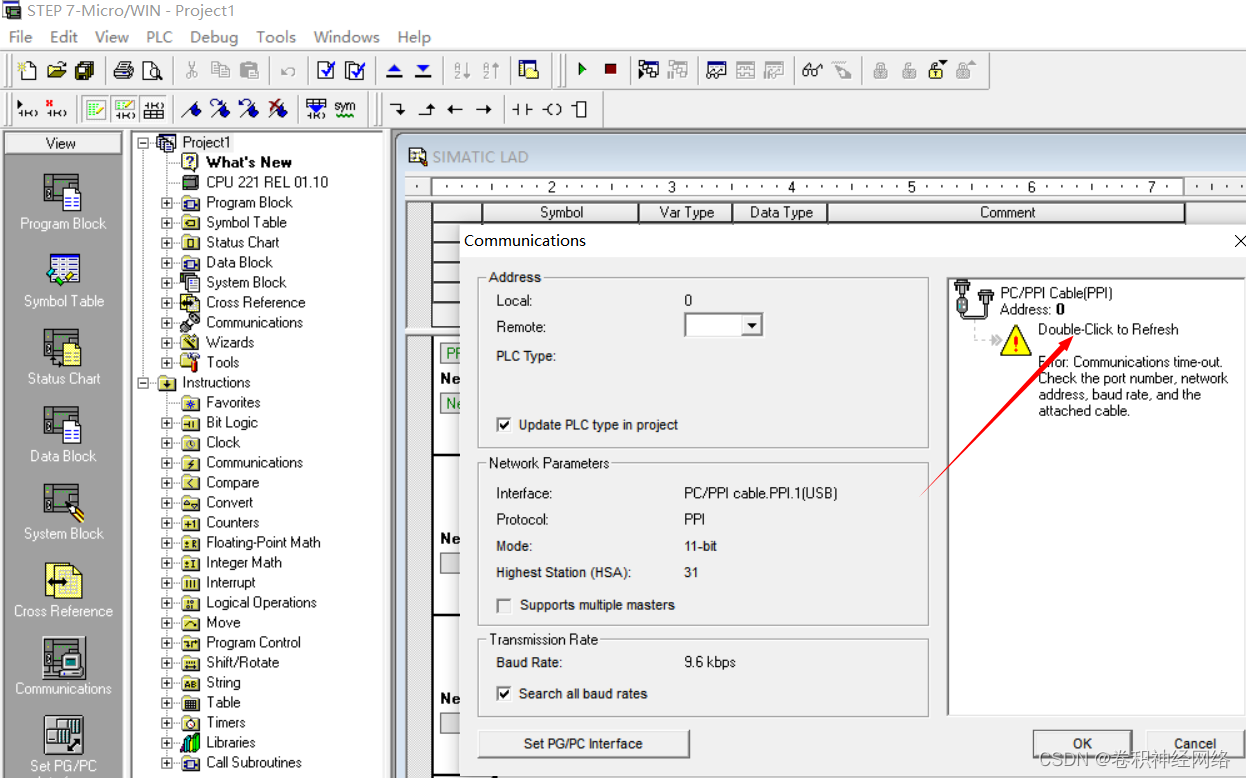1246x778 pixels.
Task: Expand Program Block tree node
Action: [x=167, y=203]
